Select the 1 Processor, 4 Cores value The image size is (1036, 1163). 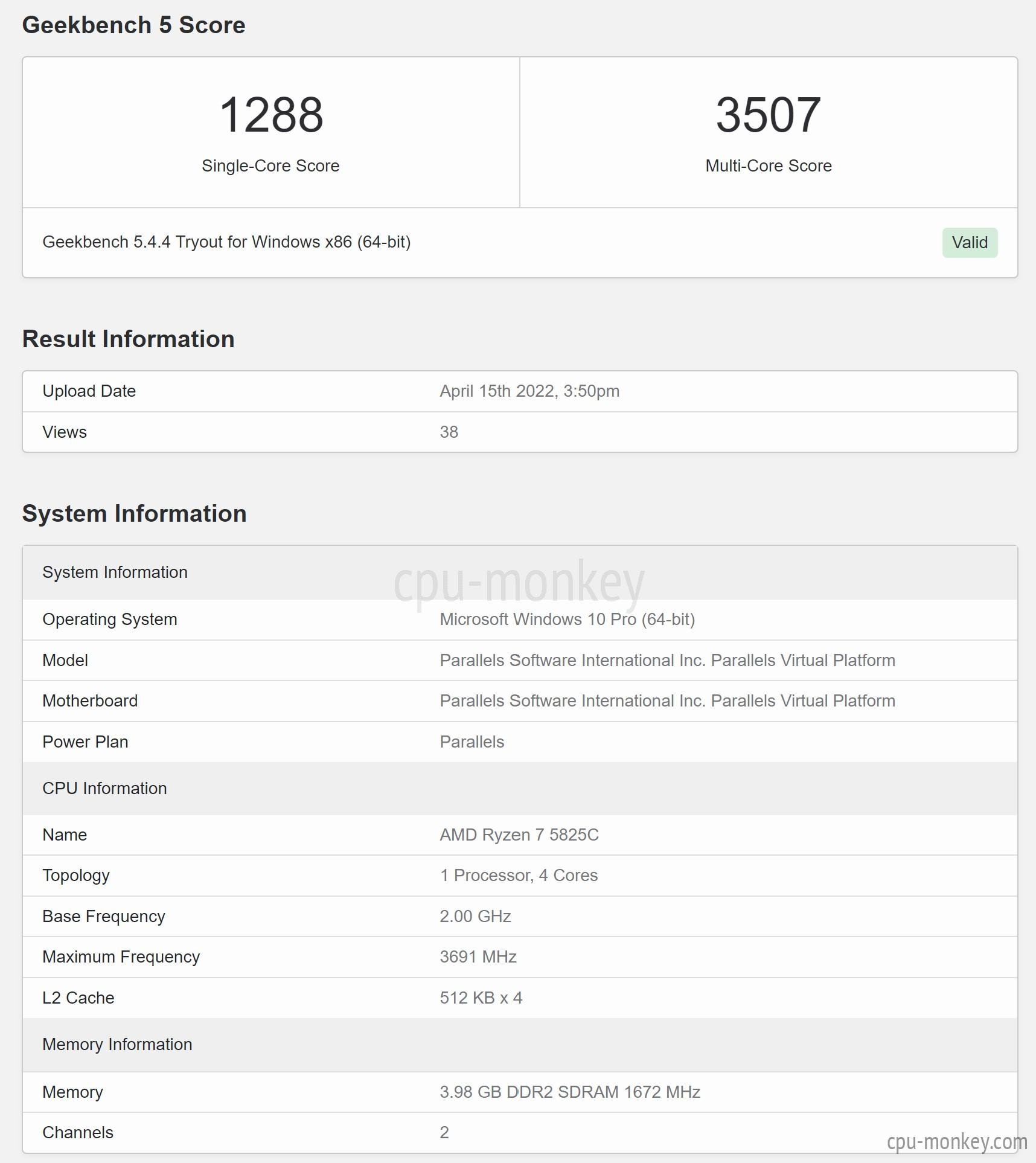[519, 876]
